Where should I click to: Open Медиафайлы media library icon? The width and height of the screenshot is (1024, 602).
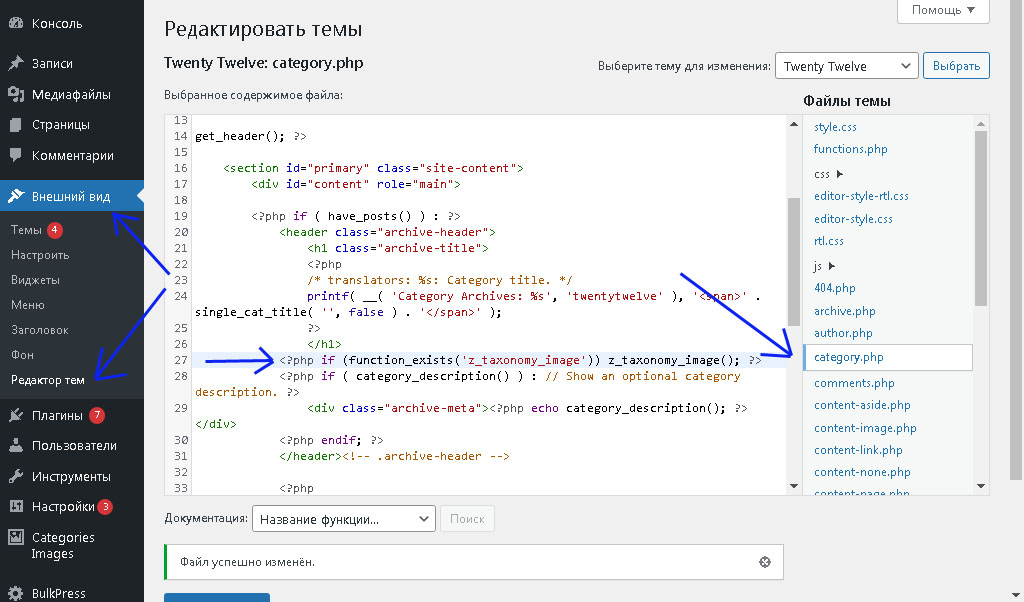tap(16, 95)
